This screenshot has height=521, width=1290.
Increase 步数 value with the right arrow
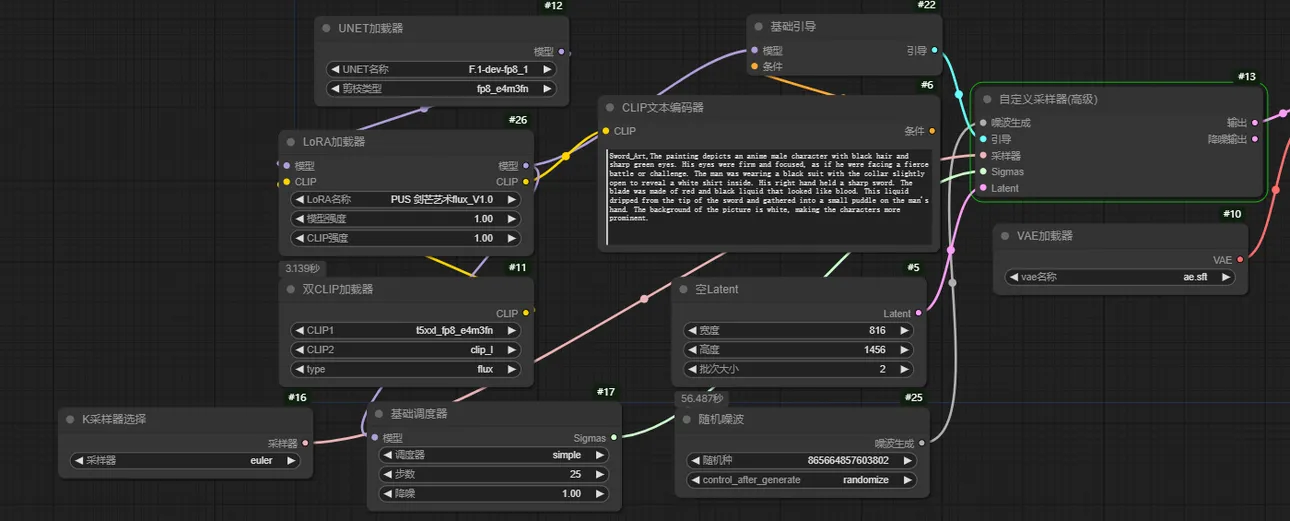[600, 474]
